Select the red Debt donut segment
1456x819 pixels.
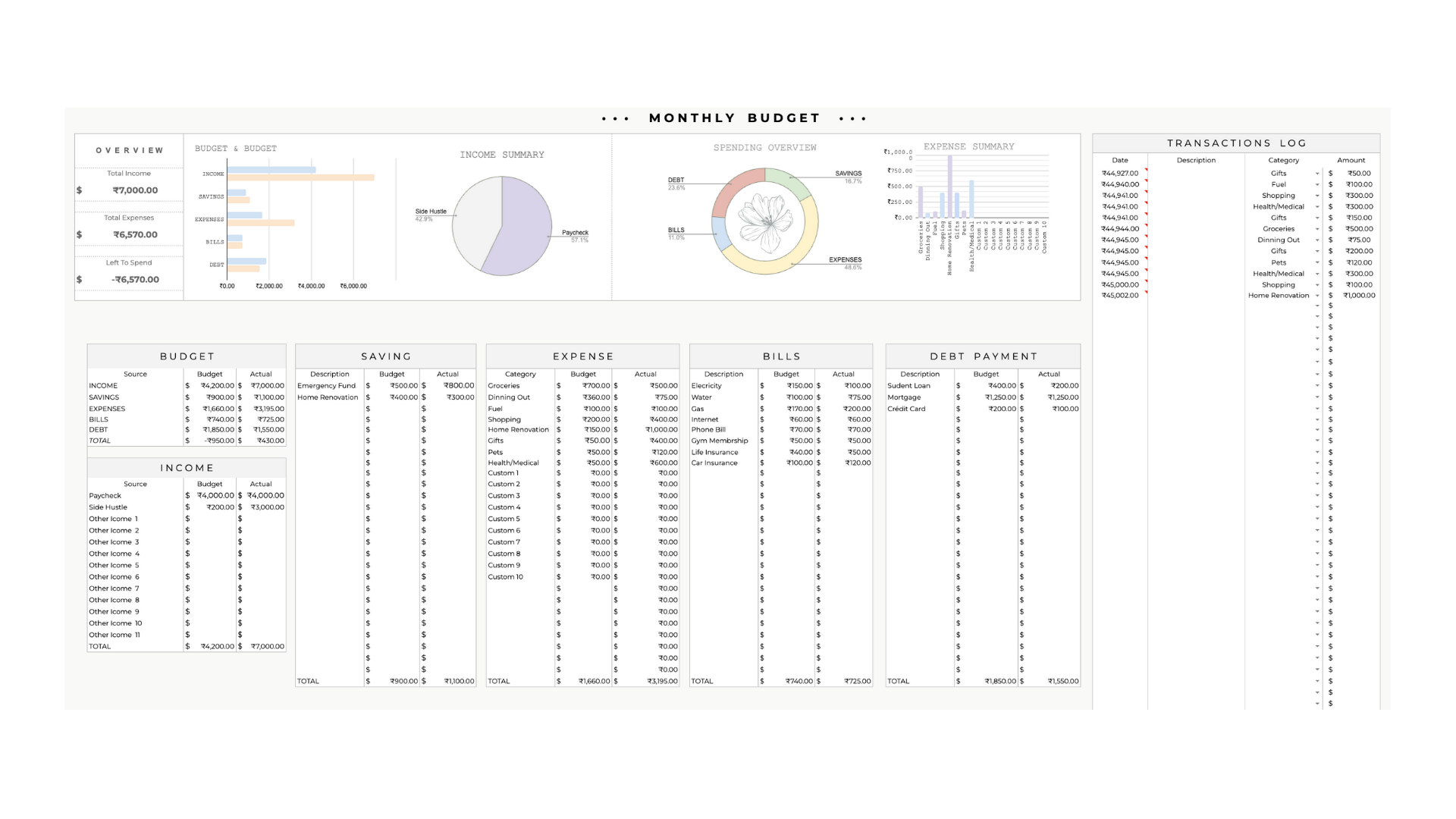(734, 186)
